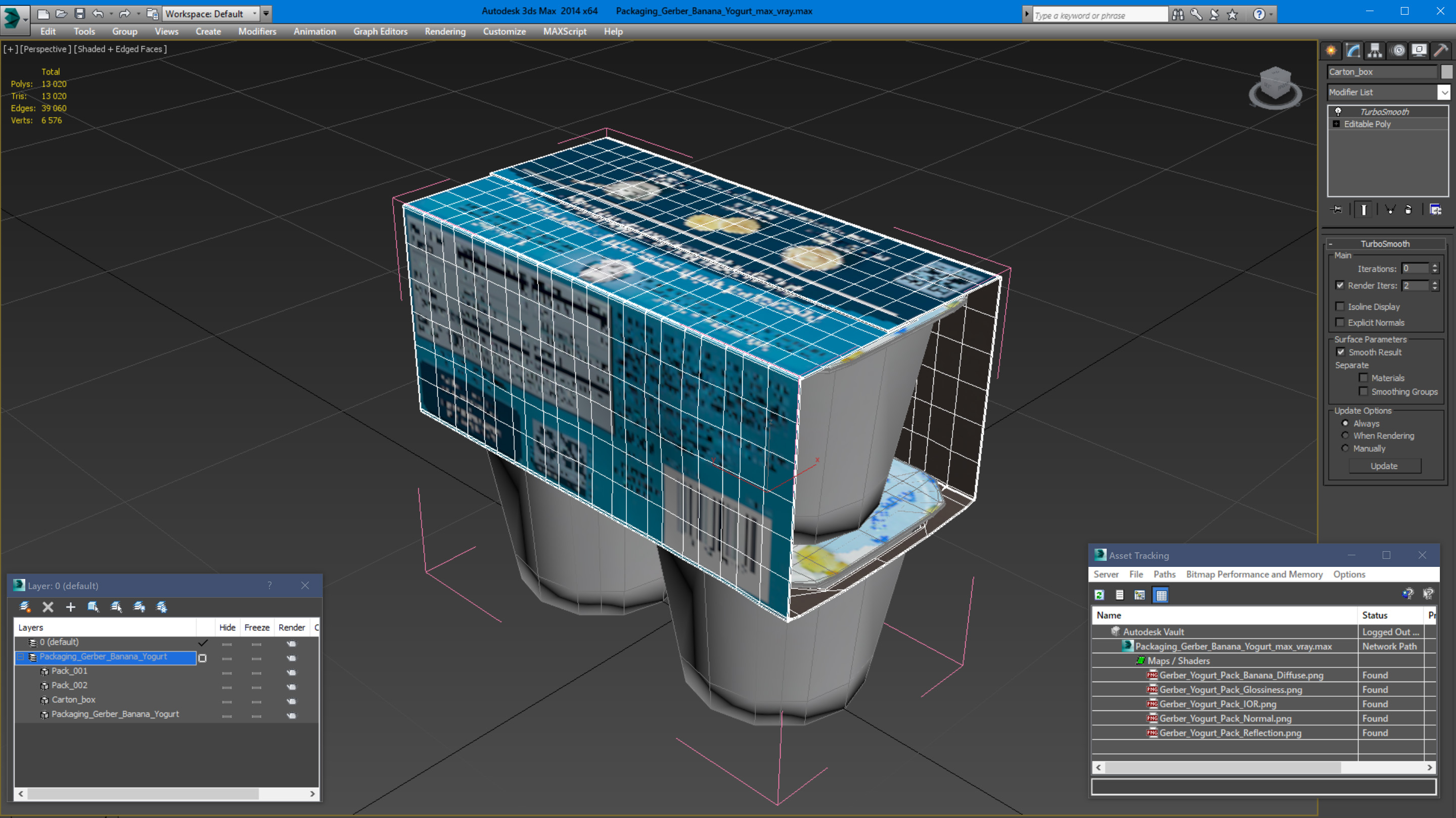Image resolution: width=1456 pixels, height=818 pixels.
Task: Click Save File icon in title bar
Action: [x=80, y=14]
